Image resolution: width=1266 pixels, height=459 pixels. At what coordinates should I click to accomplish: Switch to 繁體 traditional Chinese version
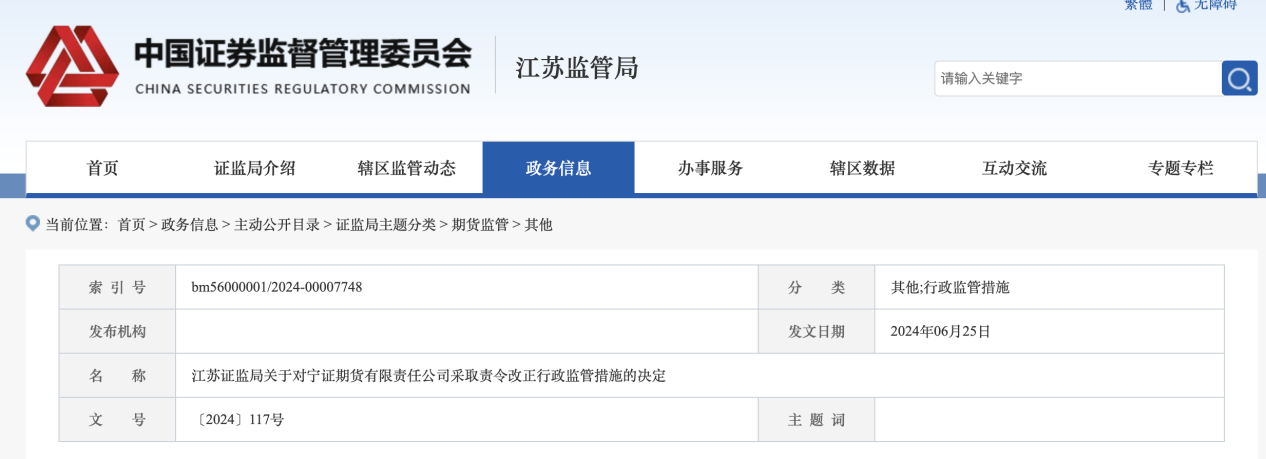pos(1138,5)
